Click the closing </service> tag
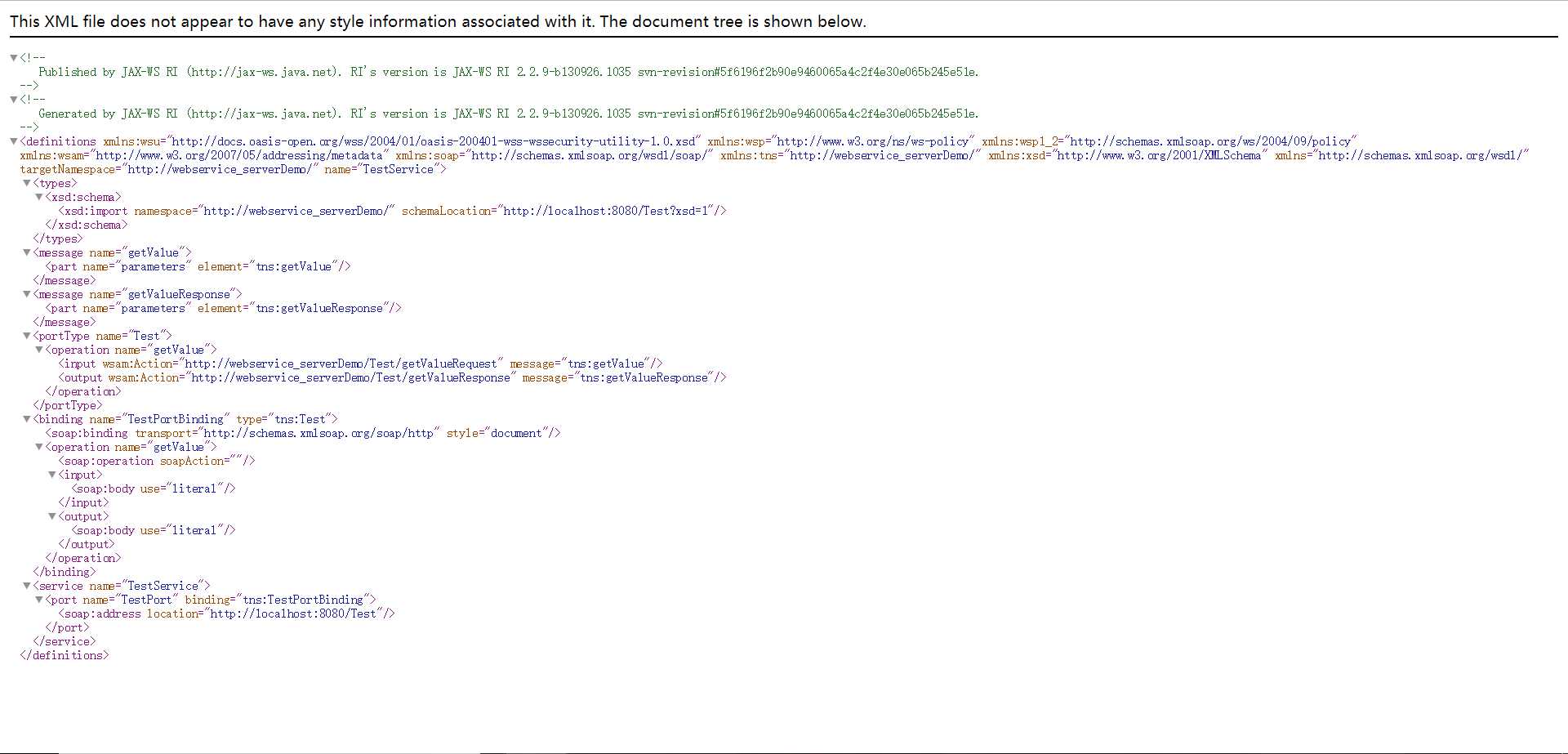The height and width of the screenshot is (754, 1568). click(65, 641)
